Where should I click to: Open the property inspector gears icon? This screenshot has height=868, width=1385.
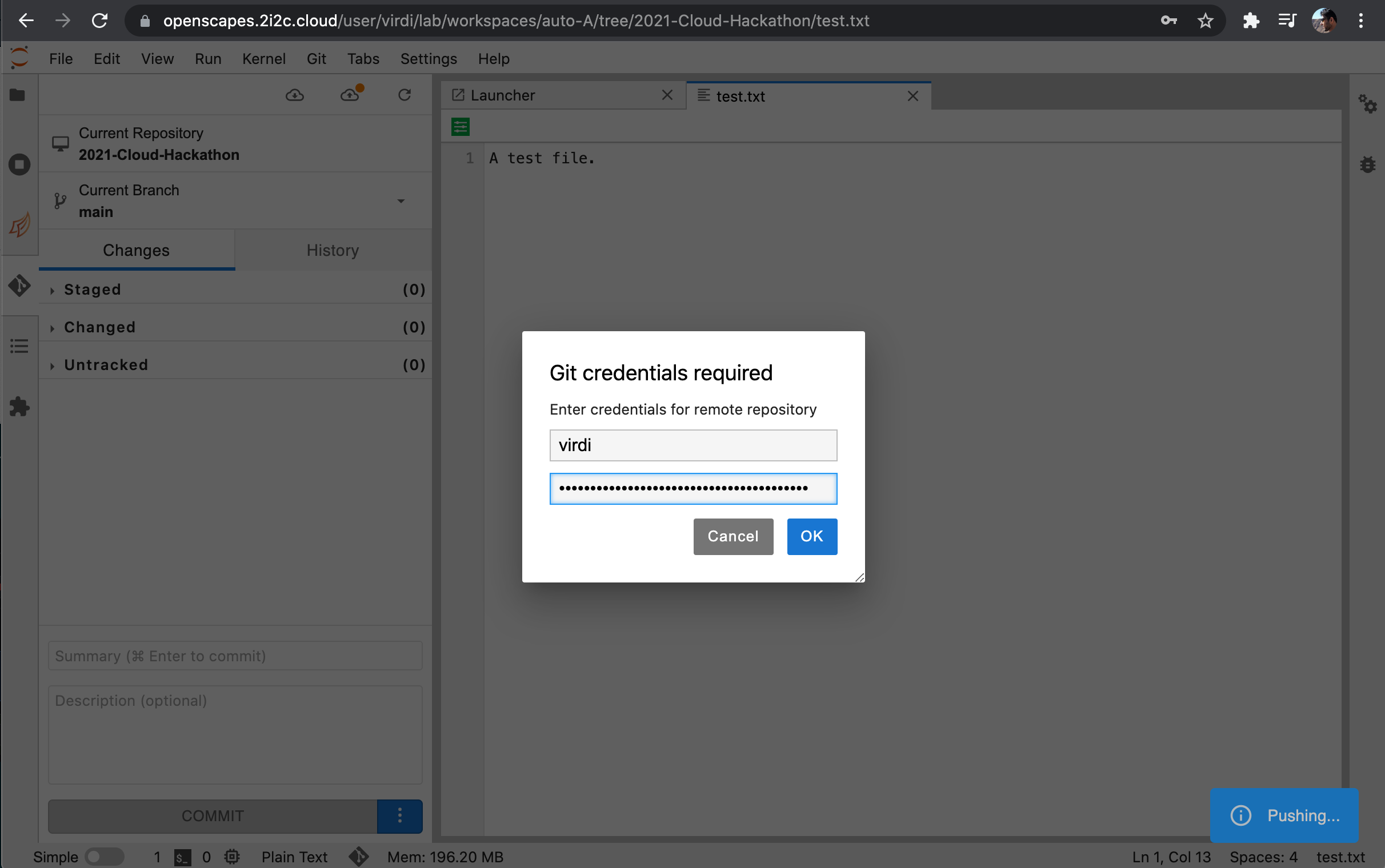coord(1368,104)
